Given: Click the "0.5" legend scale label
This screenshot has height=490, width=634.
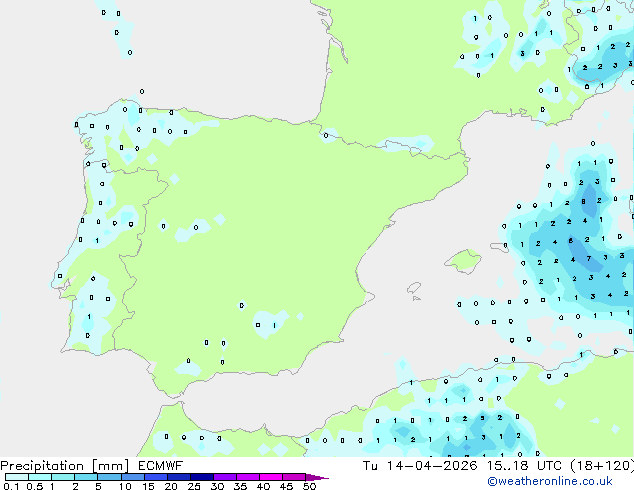Looking at the screenshot, I should click(34, 486).
